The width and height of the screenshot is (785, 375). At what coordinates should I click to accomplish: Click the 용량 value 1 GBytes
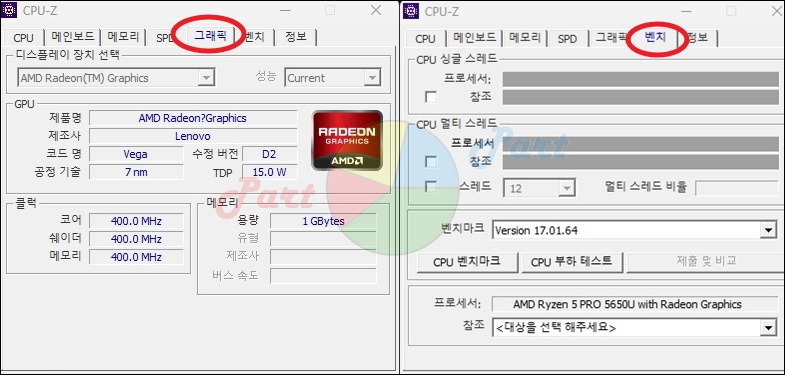[x=323, y=221]
